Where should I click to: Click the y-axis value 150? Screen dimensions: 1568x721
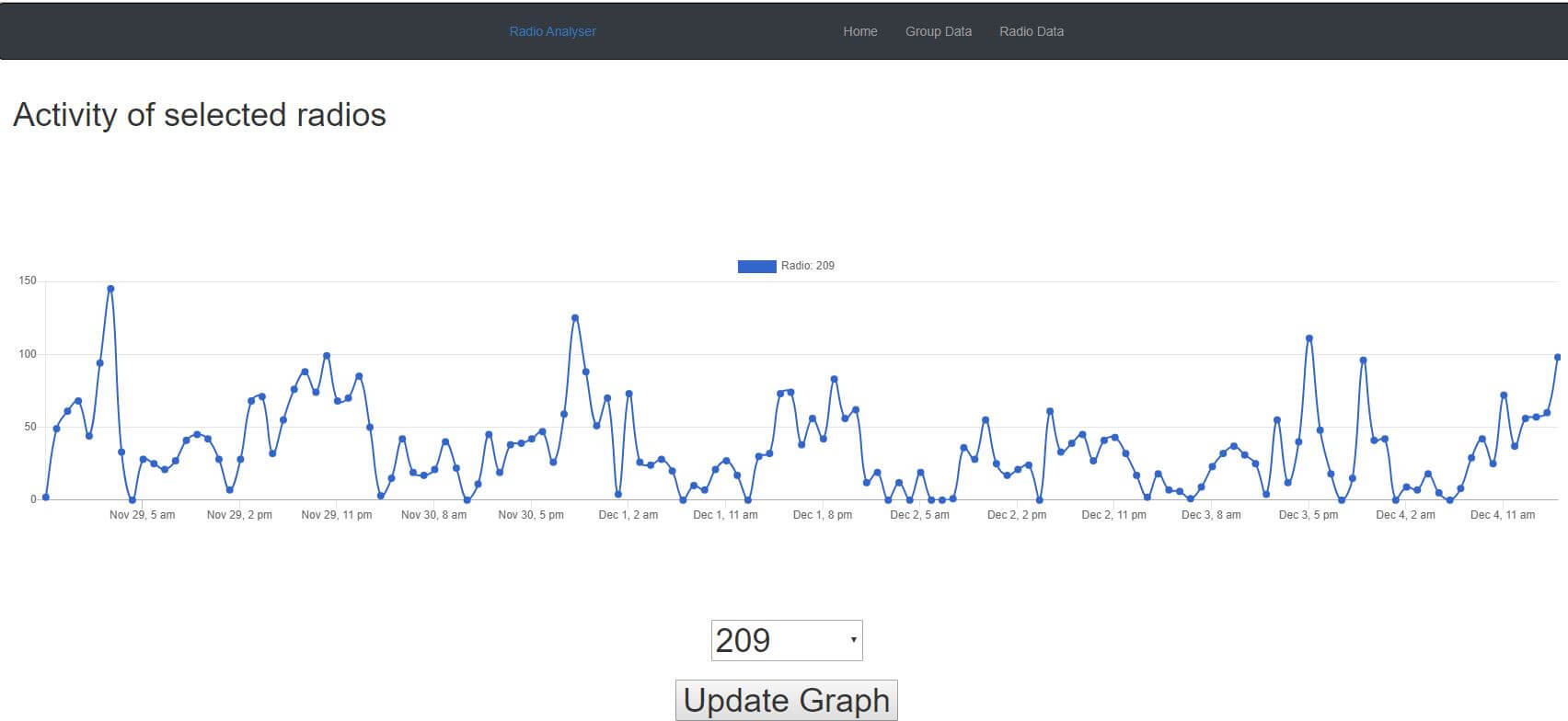click(28, 280)
